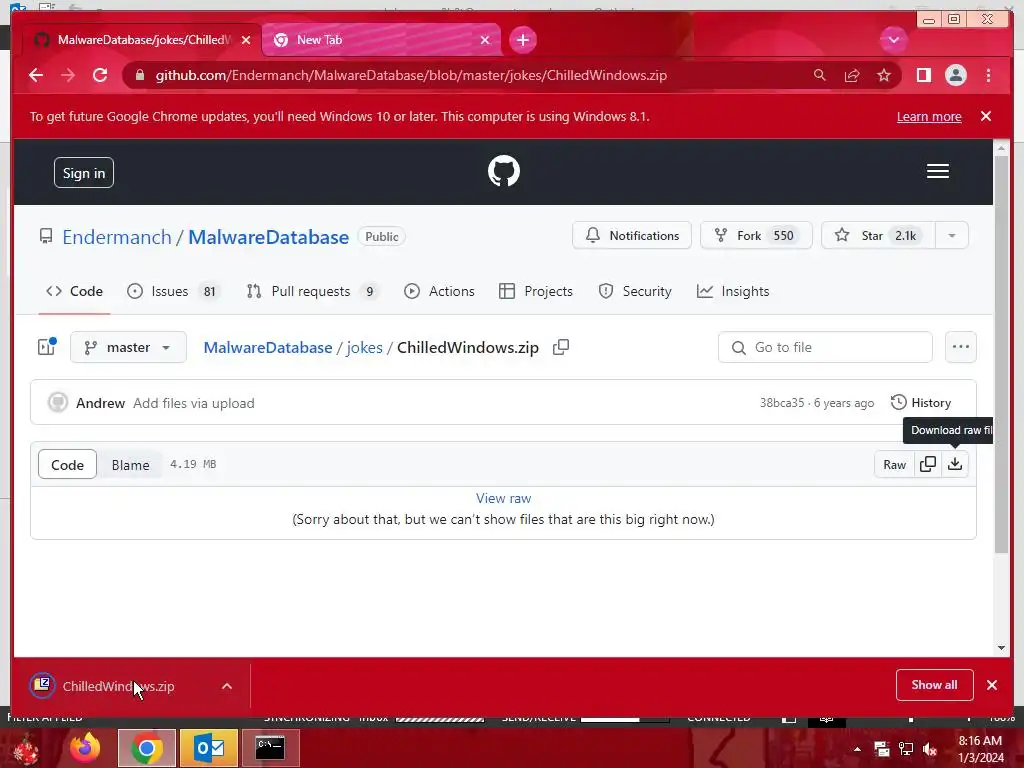
Task: Open the Pull requests tab
Action: pos(312,291)
